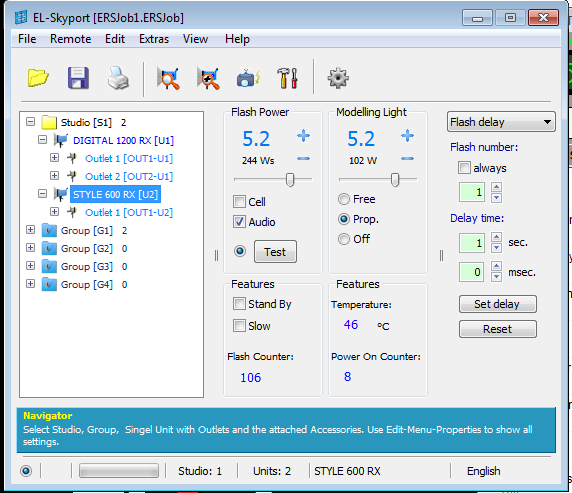Open the File menu

point(27,39)
